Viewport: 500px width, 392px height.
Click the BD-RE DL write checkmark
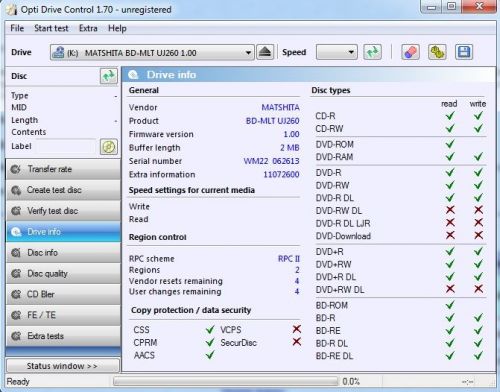pyautogui.click(x=478, y=355)
